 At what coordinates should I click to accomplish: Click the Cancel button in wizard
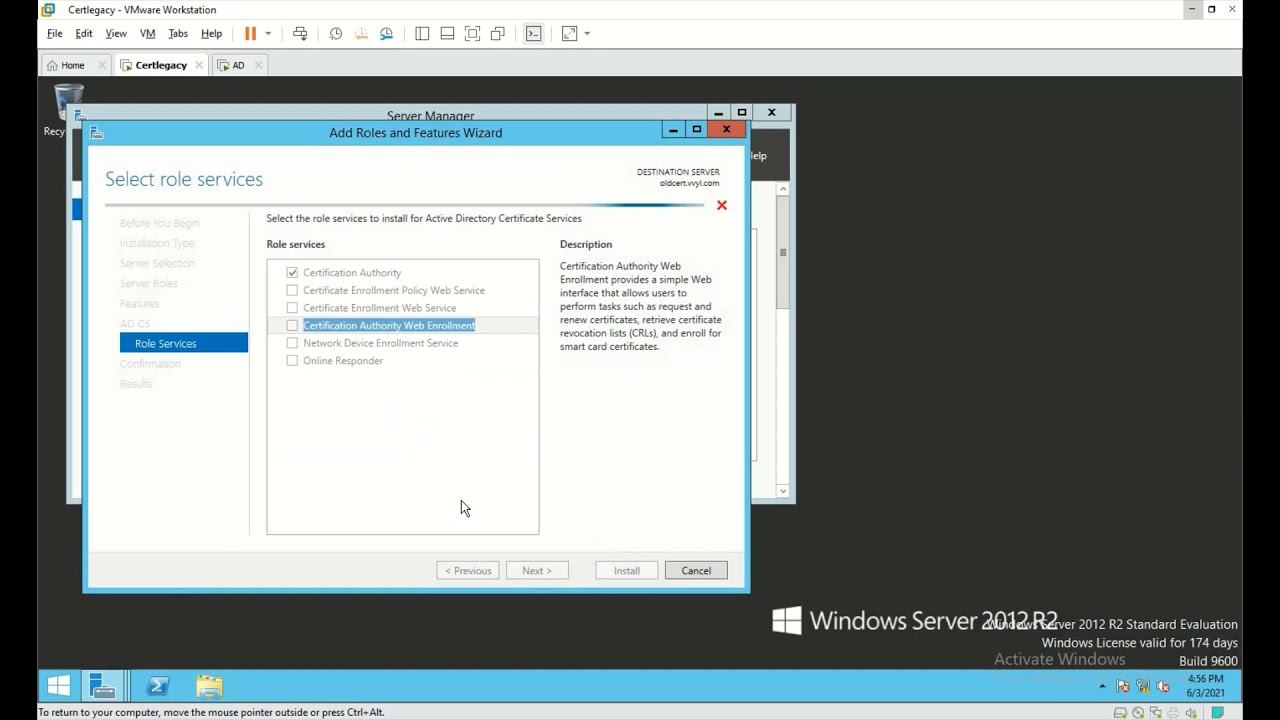pos(696,571)
